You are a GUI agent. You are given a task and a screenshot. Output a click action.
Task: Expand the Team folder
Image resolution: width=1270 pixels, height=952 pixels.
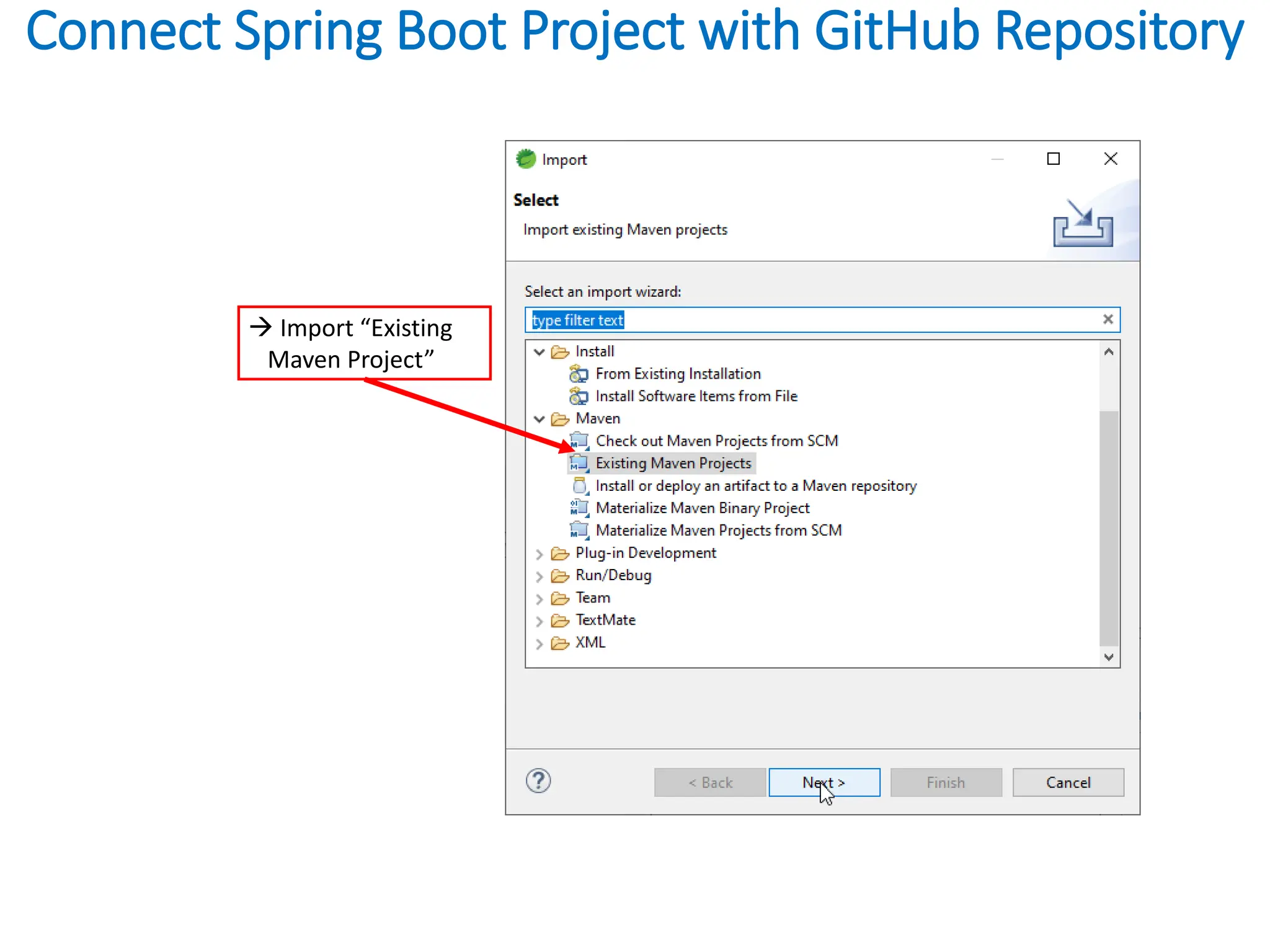click(539, 599)
